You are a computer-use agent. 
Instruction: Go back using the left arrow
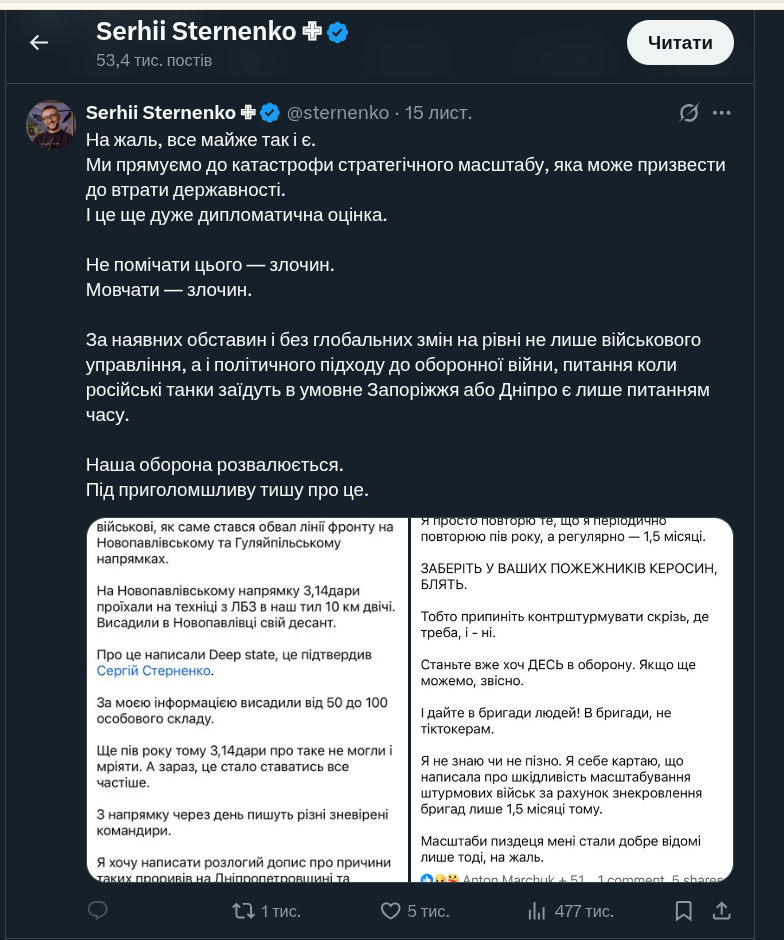tap(39, 42)
